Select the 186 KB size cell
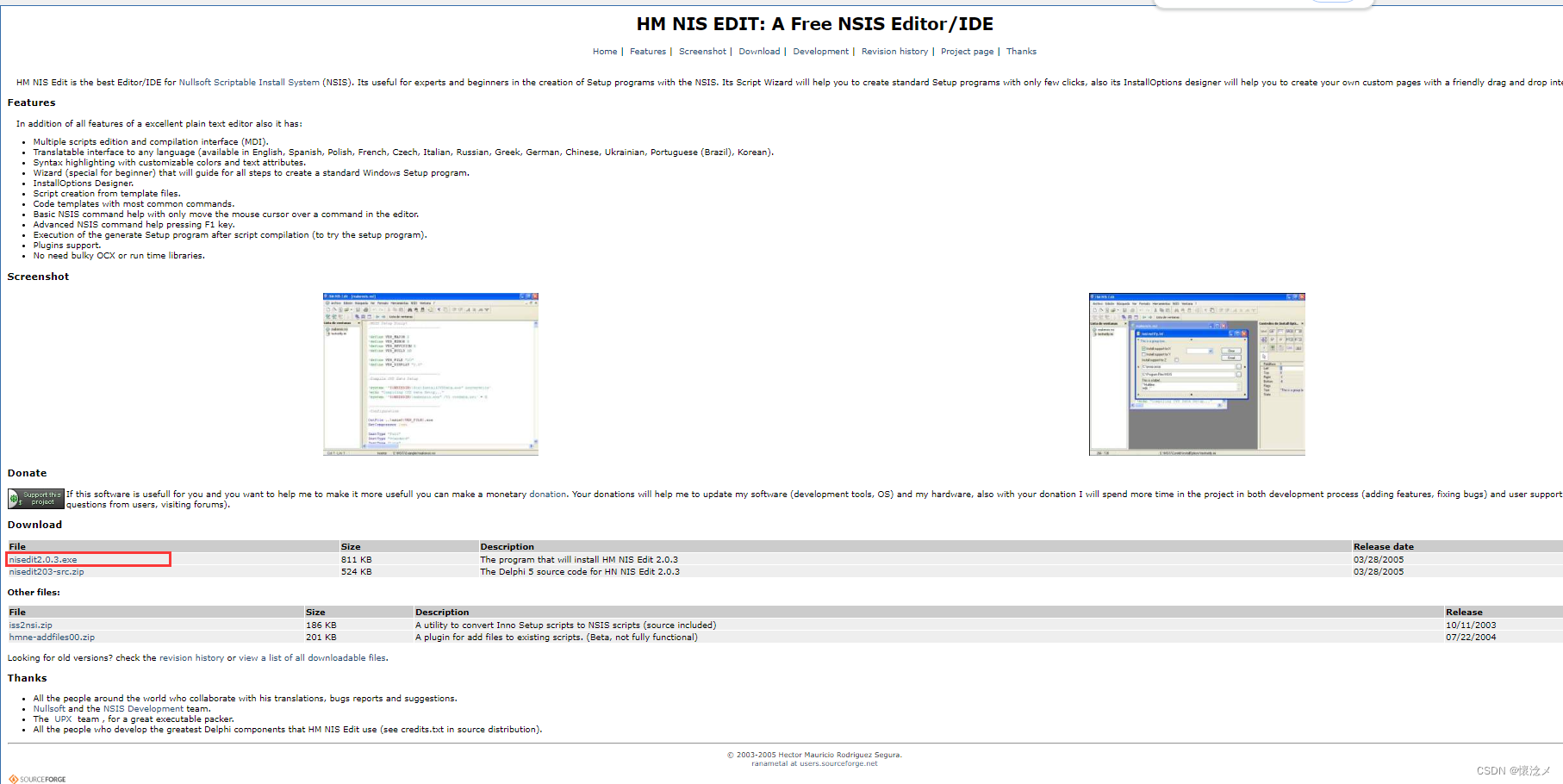 321,625
